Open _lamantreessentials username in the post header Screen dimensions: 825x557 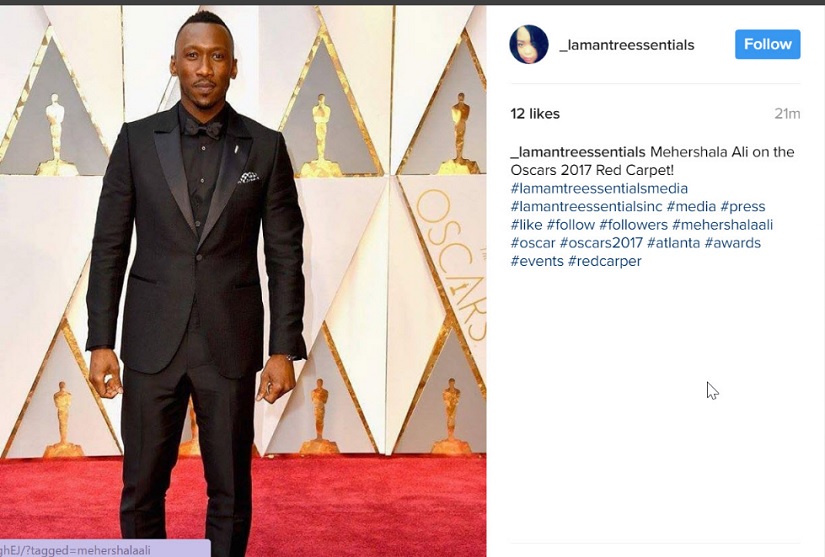coord(627,45)
